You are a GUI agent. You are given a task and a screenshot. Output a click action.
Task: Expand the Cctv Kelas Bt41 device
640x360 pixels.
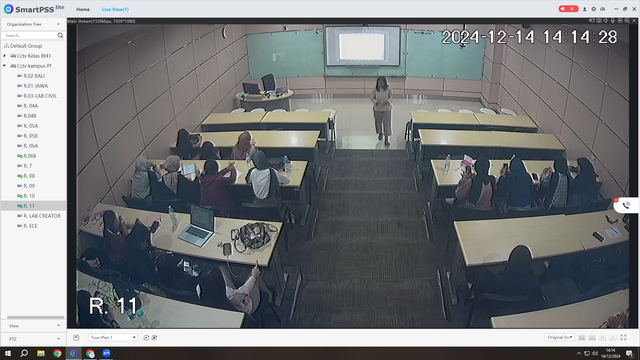click(x=4, y=56)
